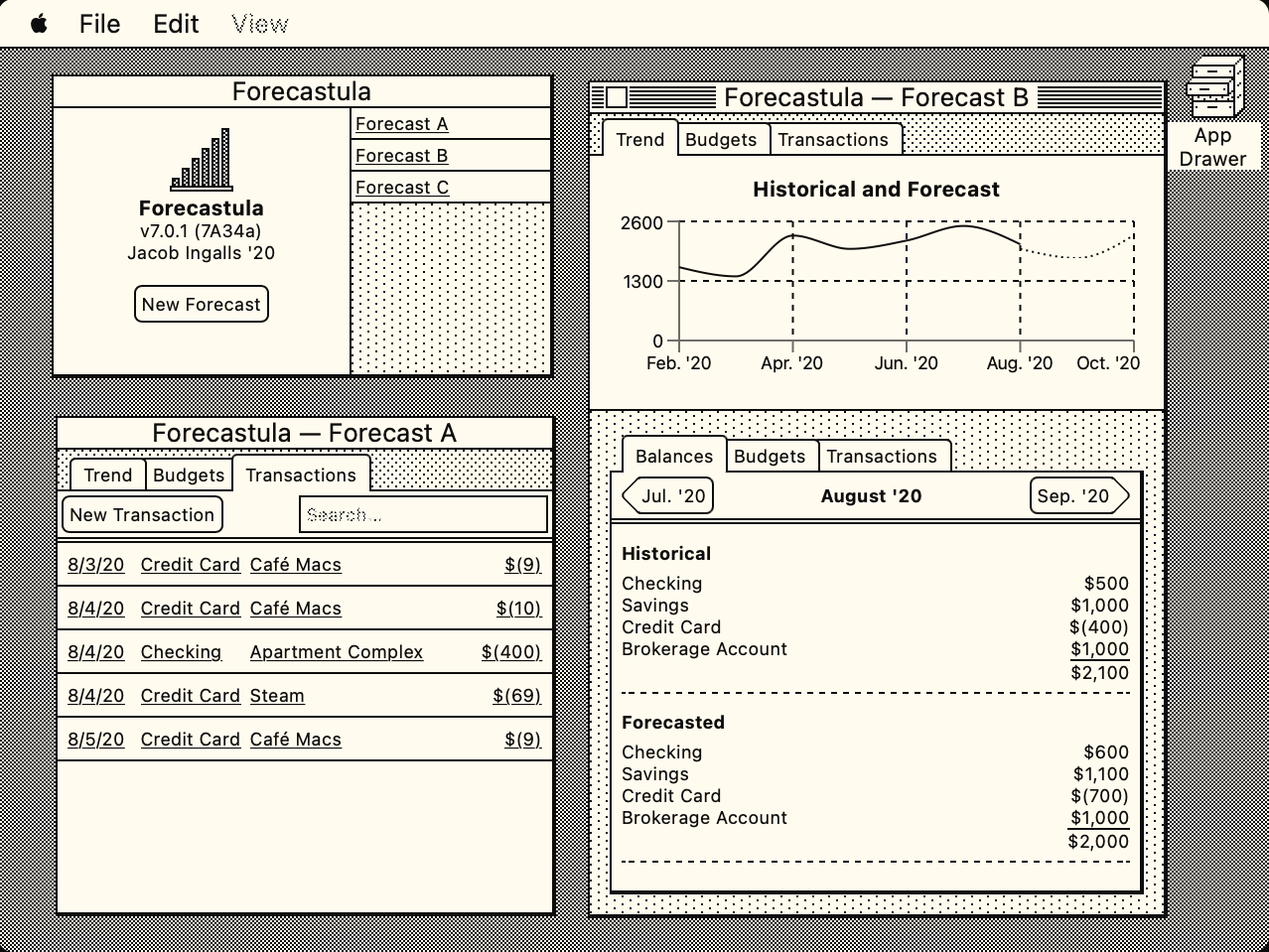Open the Apple menu
The width and height of the screenshot is (1269, 952).
click(x=39, y=24)
